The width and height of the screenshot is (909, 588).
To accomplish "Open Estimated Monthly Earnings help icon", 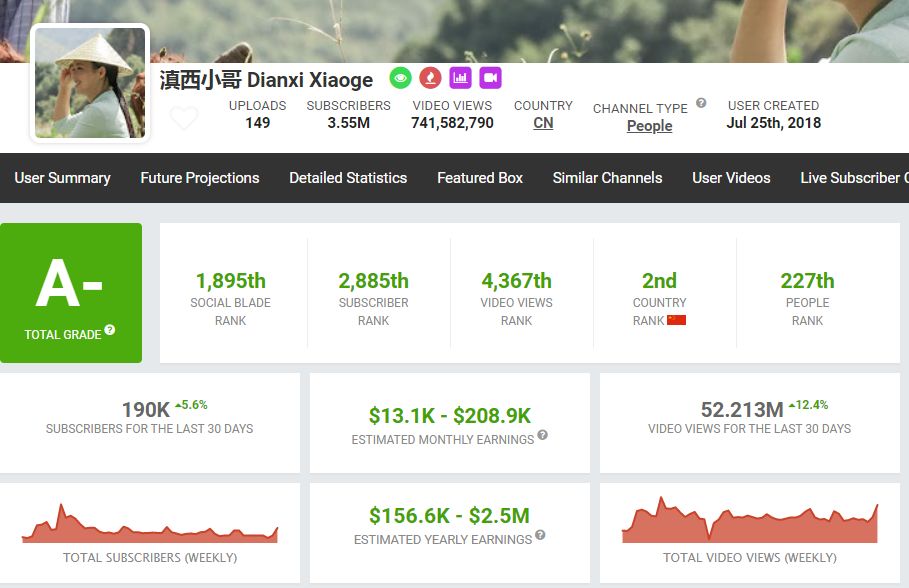I will coord(542,435).
